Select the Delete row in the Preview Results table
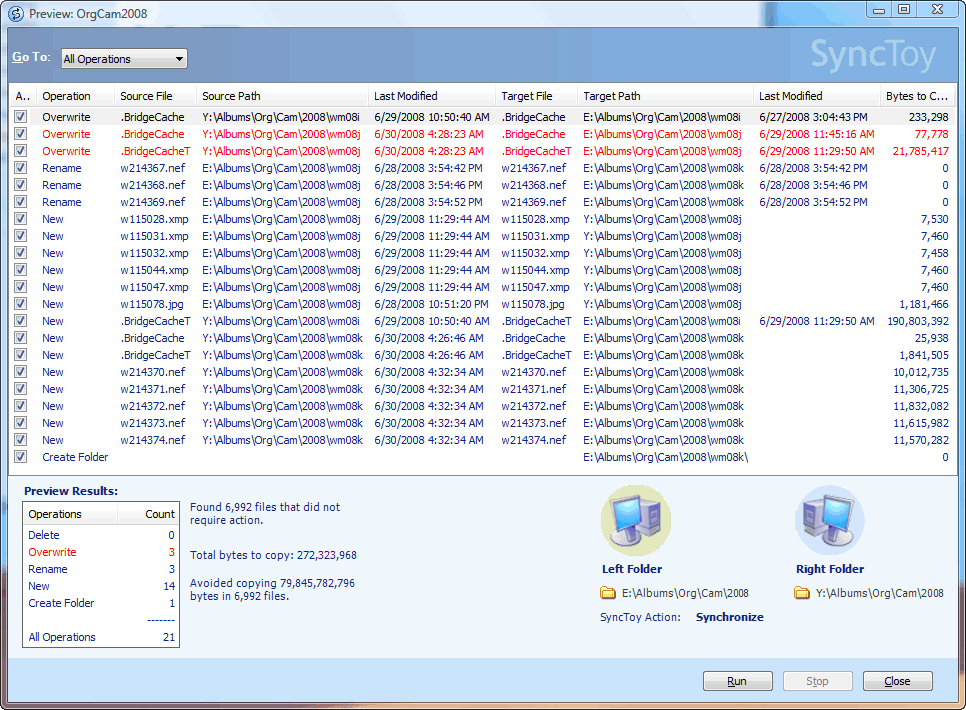Viewport: 966px width, 710px height. [101, 535]
